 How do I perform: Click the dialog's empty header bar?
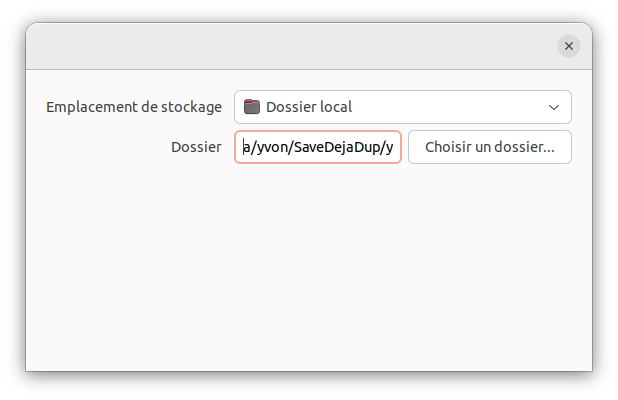click(290, 46)
